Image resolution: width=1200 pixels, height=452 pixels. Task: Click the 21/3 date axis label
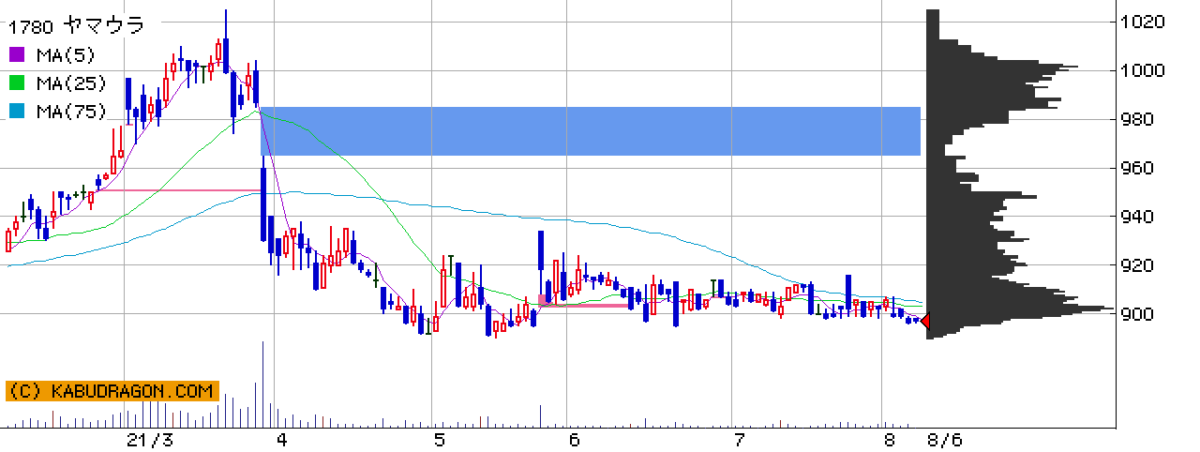pyautogui.click(x=150, y=440)
